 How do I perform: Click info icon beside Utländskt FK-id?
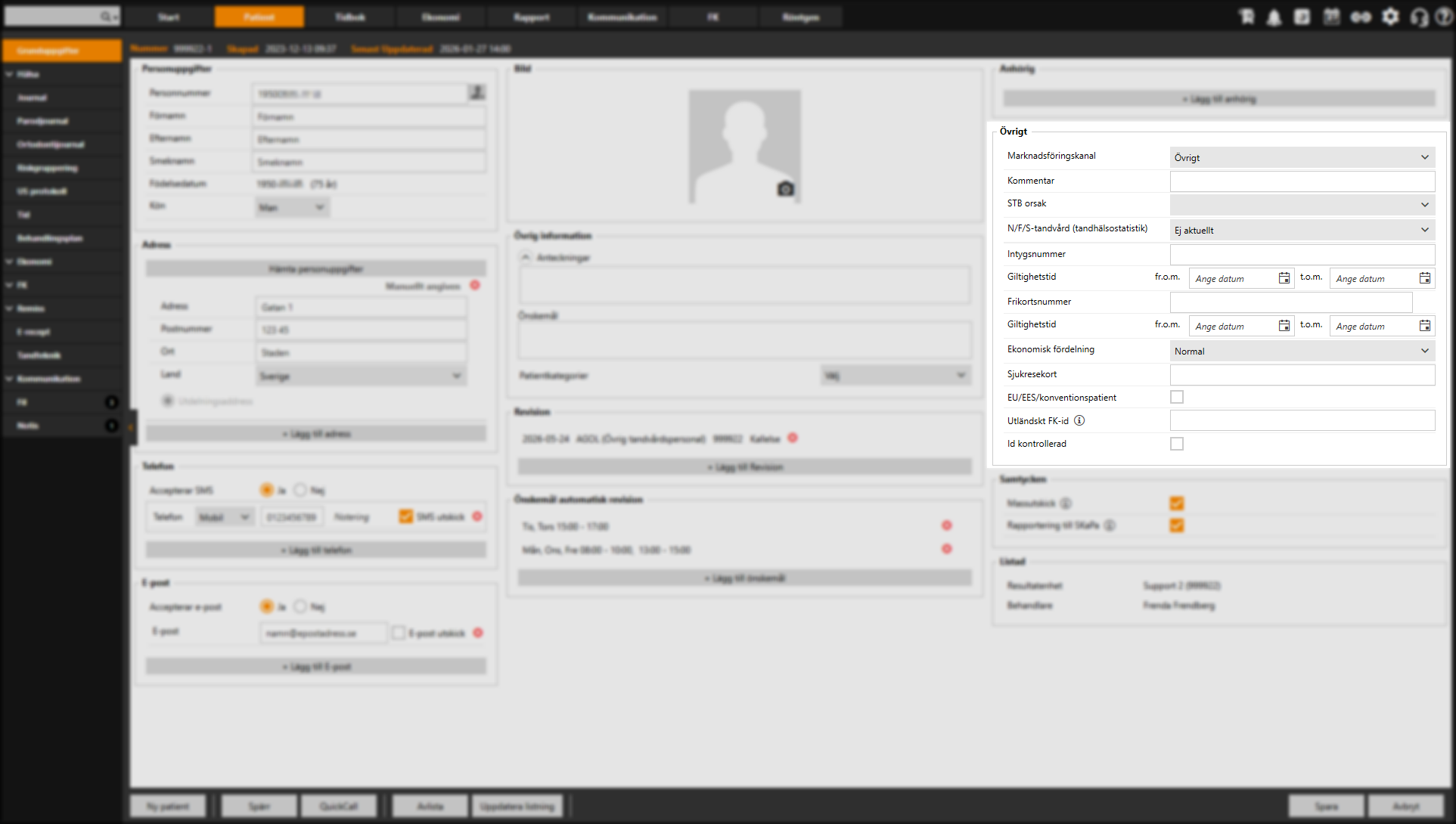pyautogui.click(x=1079, y=420)
